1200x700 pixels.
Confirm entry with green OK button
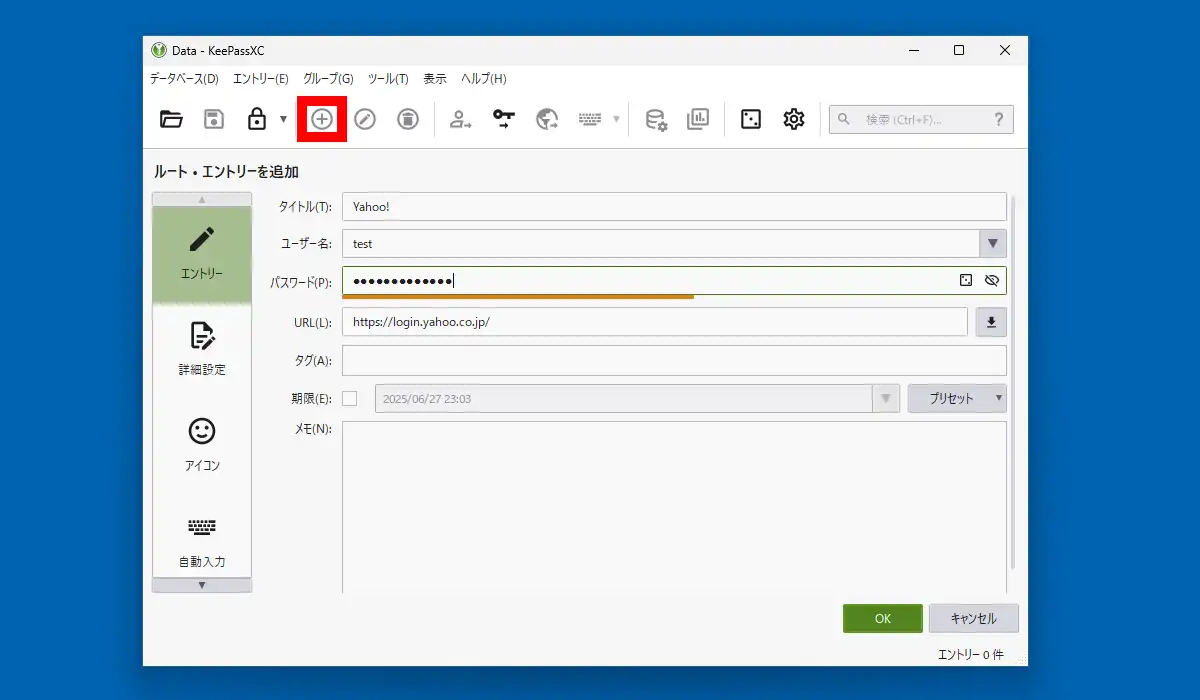(x=883, y=618)
